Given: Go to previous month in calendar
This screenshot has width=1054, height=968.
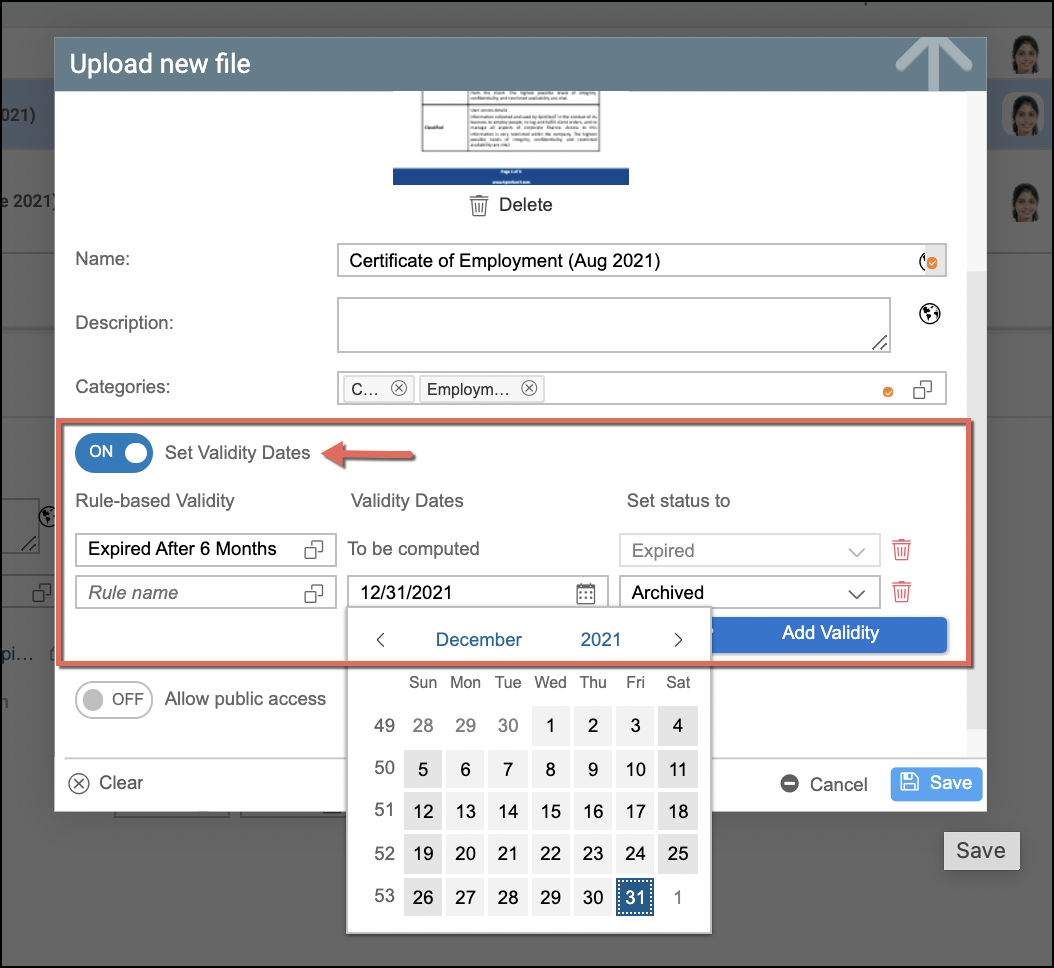Looking at the screenshot, I should (380, 640).
